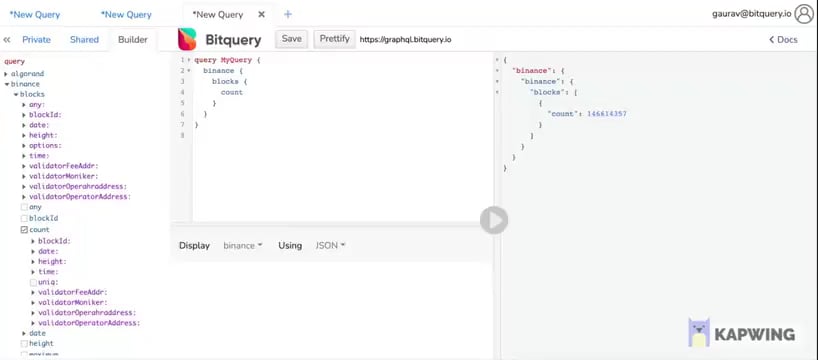The height and width of the screenshot is (360, 818).
Task: Place cursor on empty editor line 8
Action: (342, 135)
